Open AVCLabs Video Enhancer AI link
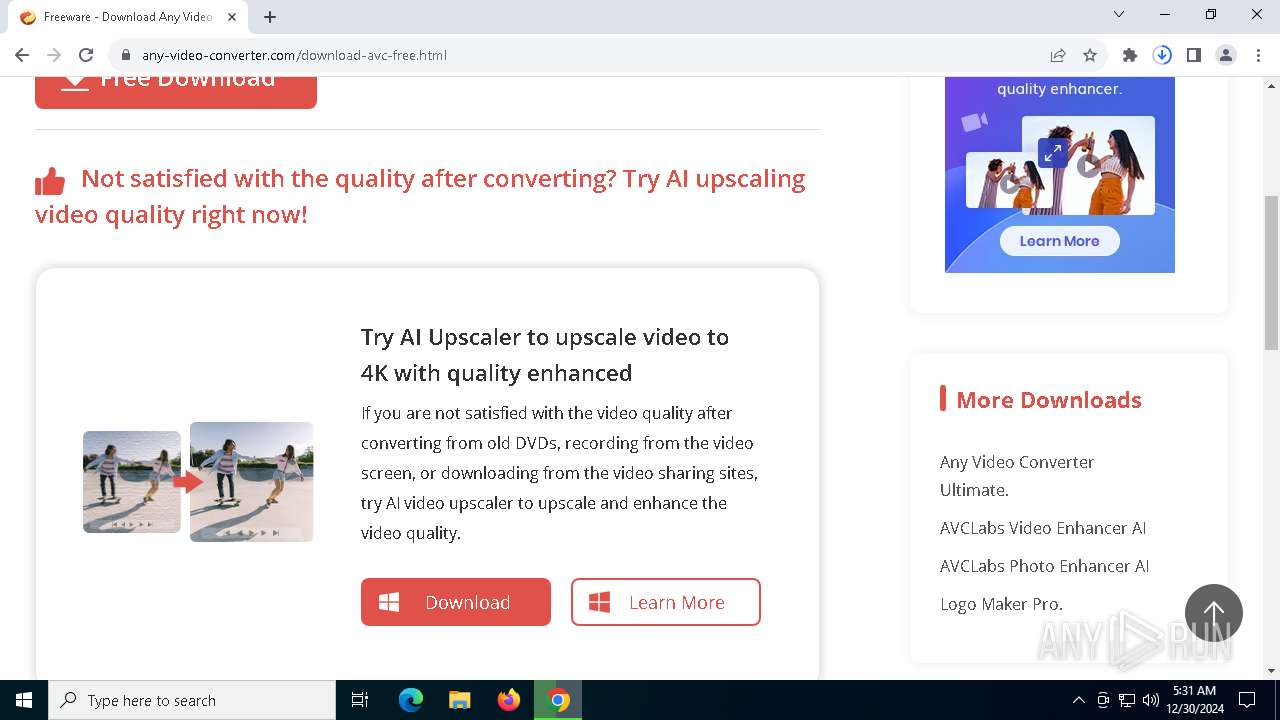Screen dimensions: 1280x720 [x=1043, y=528]
